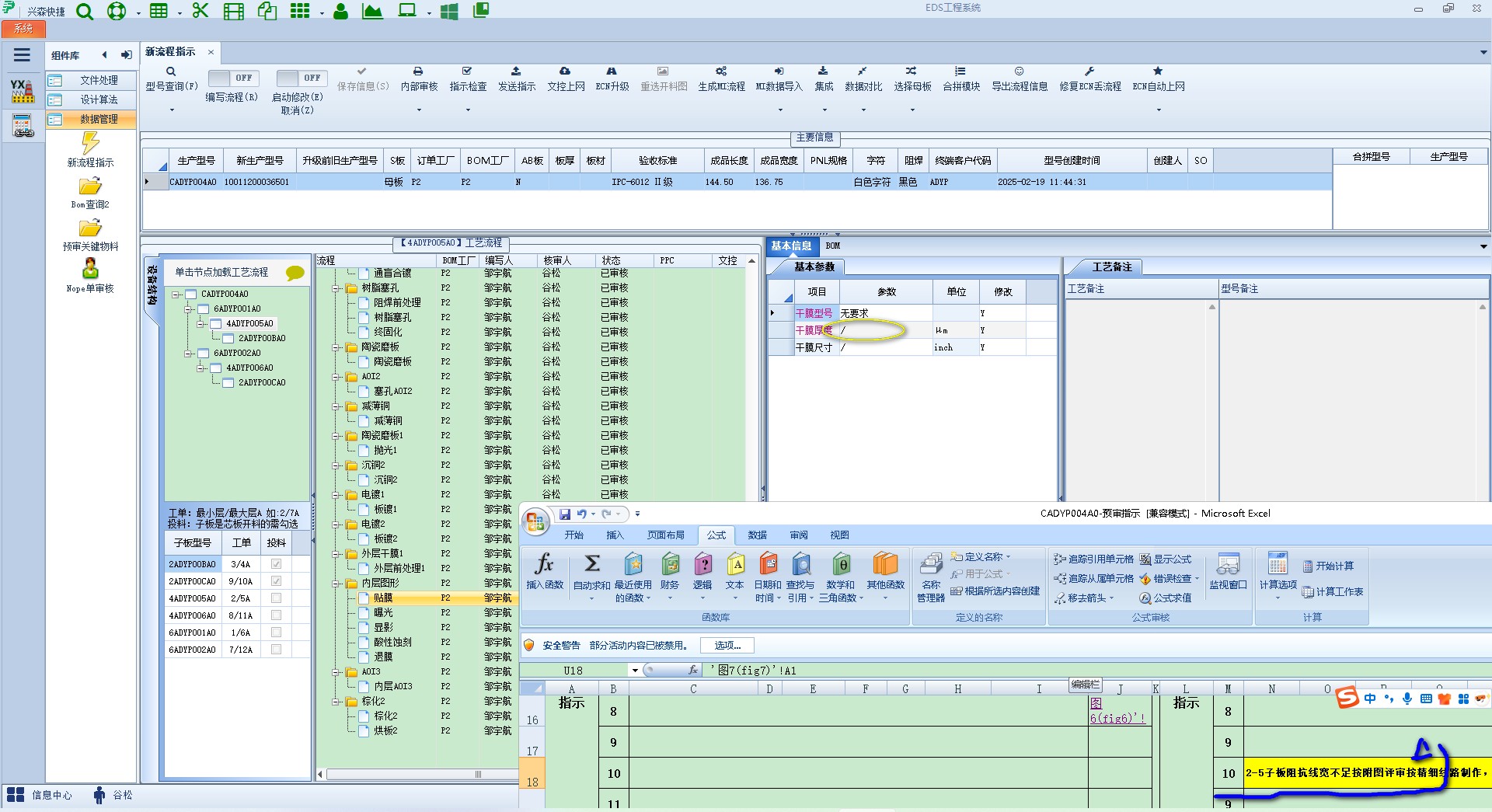This screenshot has width=1492, height=812.
Task: Open the green grid table icon
Action: pyautogui.click(x=159, y=11)
